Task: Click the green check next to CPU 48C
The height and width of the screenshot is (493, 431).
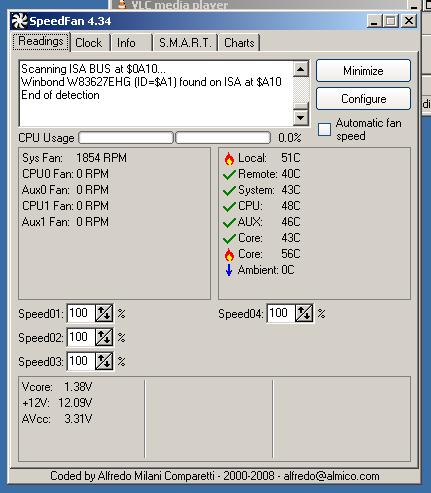Action: (229, 206)
